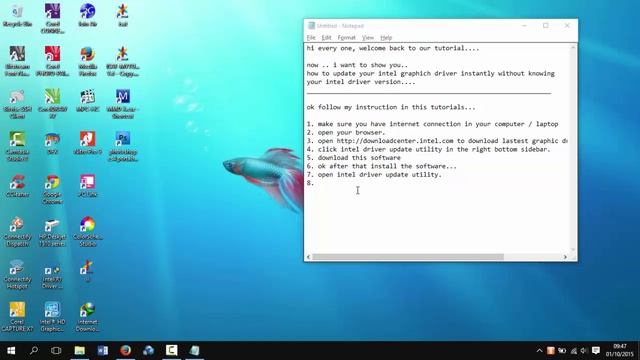The image size is (640, 360).
Task: Open the Mozilla Firefox desktop shortcut
Action: click(87, 61)
